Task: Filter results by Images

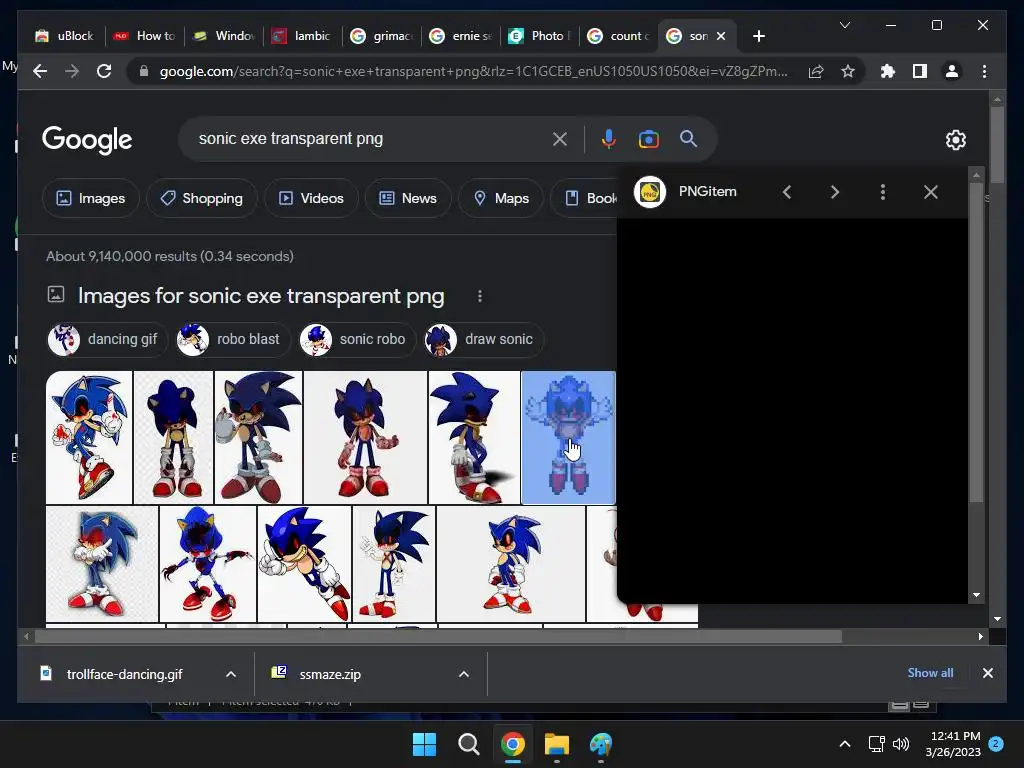Action: coord(91,198)
